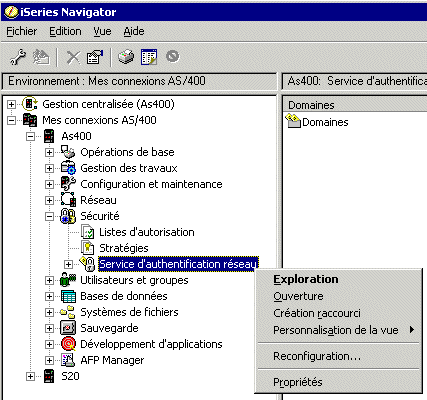
Task: Expand Service d'authentification réseau node
Action: tap(68, 264)
